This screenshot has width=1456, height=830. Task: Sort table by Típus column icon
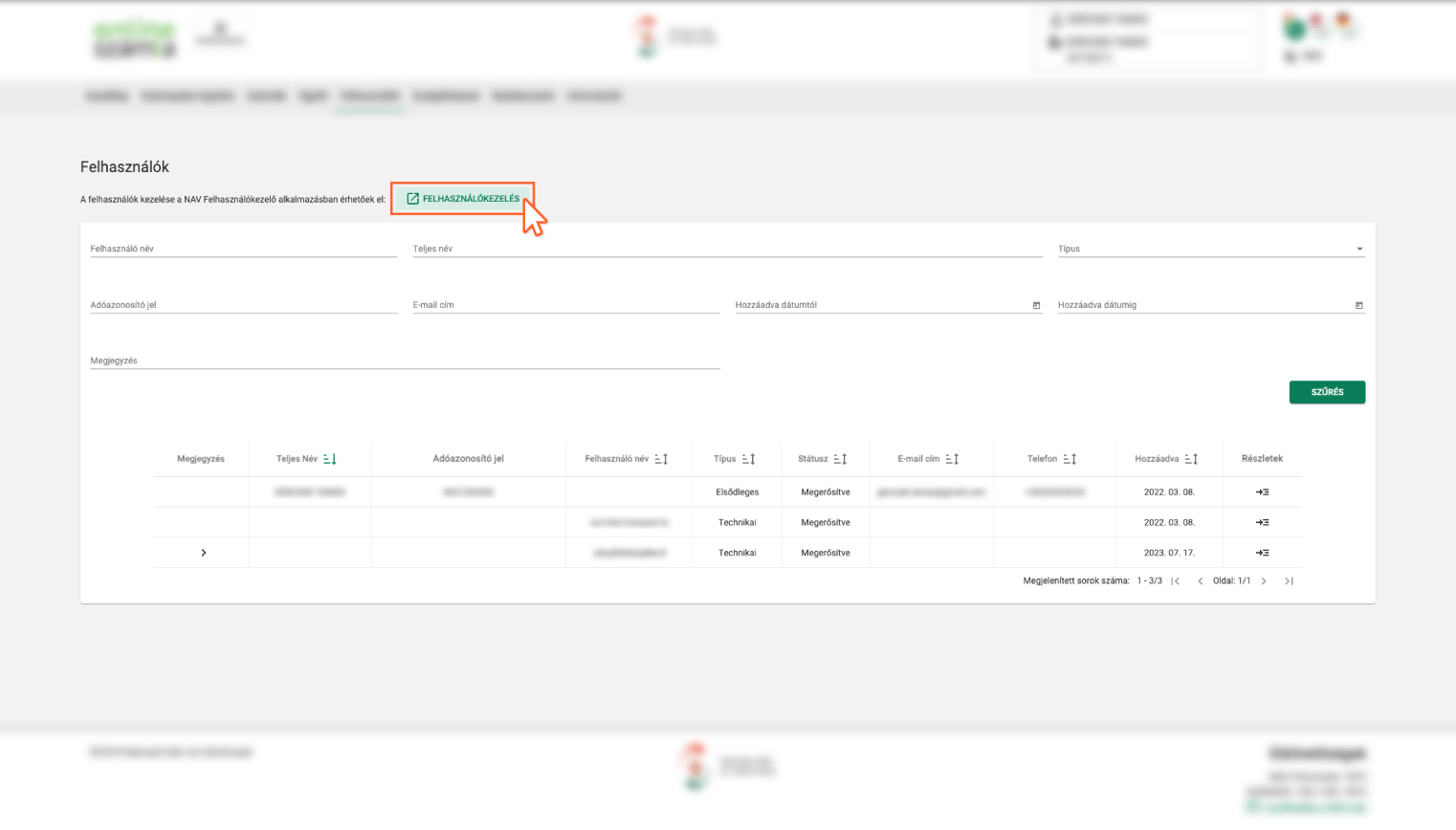click(748, 459)
